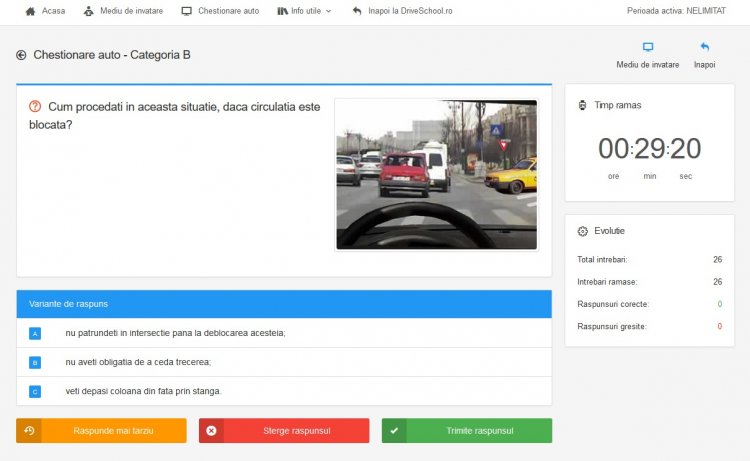Click the Raspunsuri corecte label
The width and height of the screenshot is (750, 461).
(613, 304)
